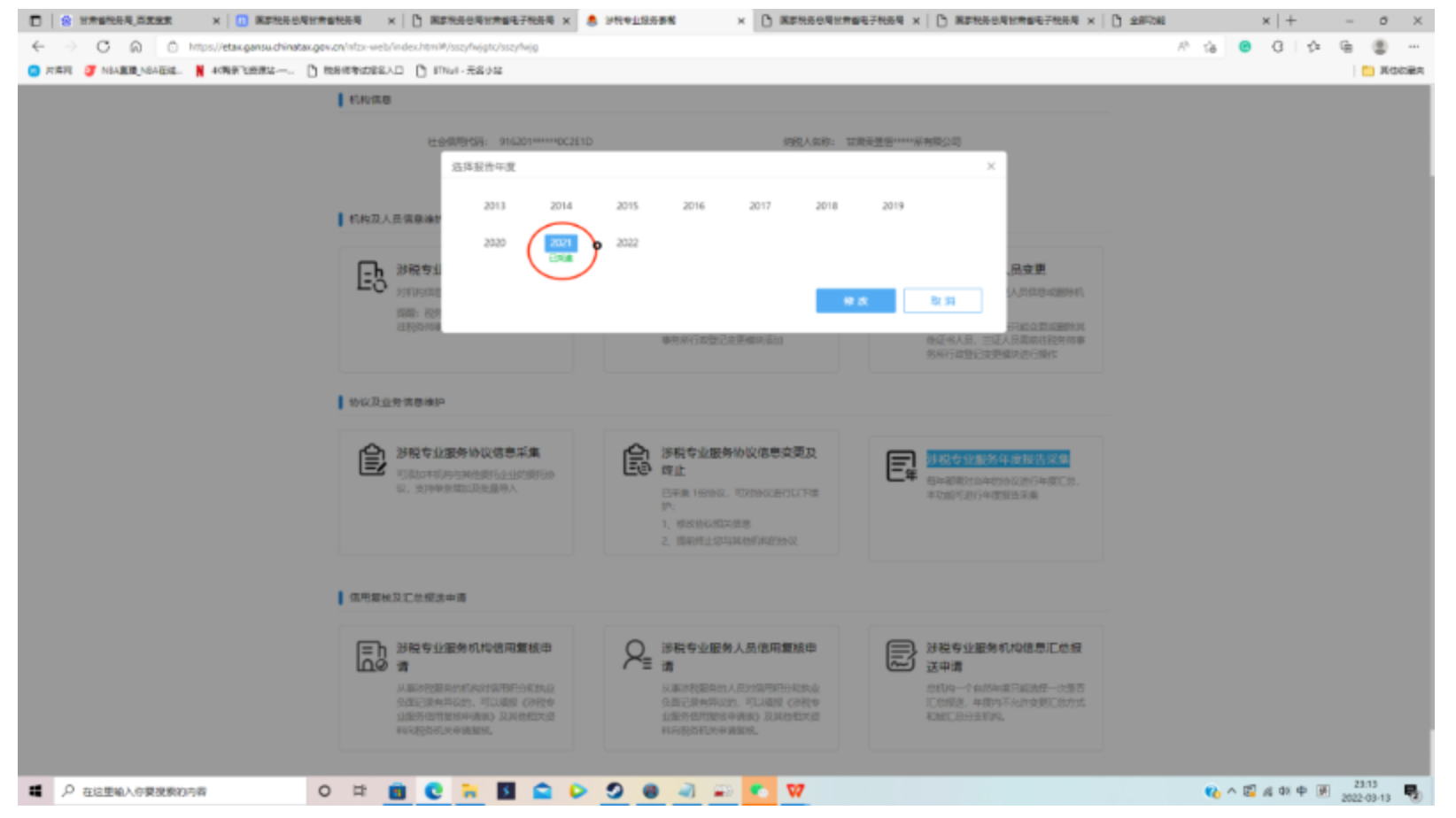Select year 2020 option
1456x818 pixels.
494,243
